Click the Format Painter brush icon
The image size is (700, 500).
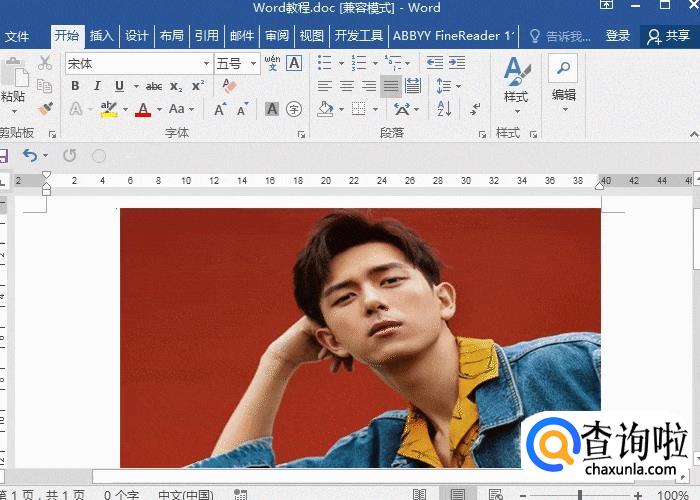point(45,107)
